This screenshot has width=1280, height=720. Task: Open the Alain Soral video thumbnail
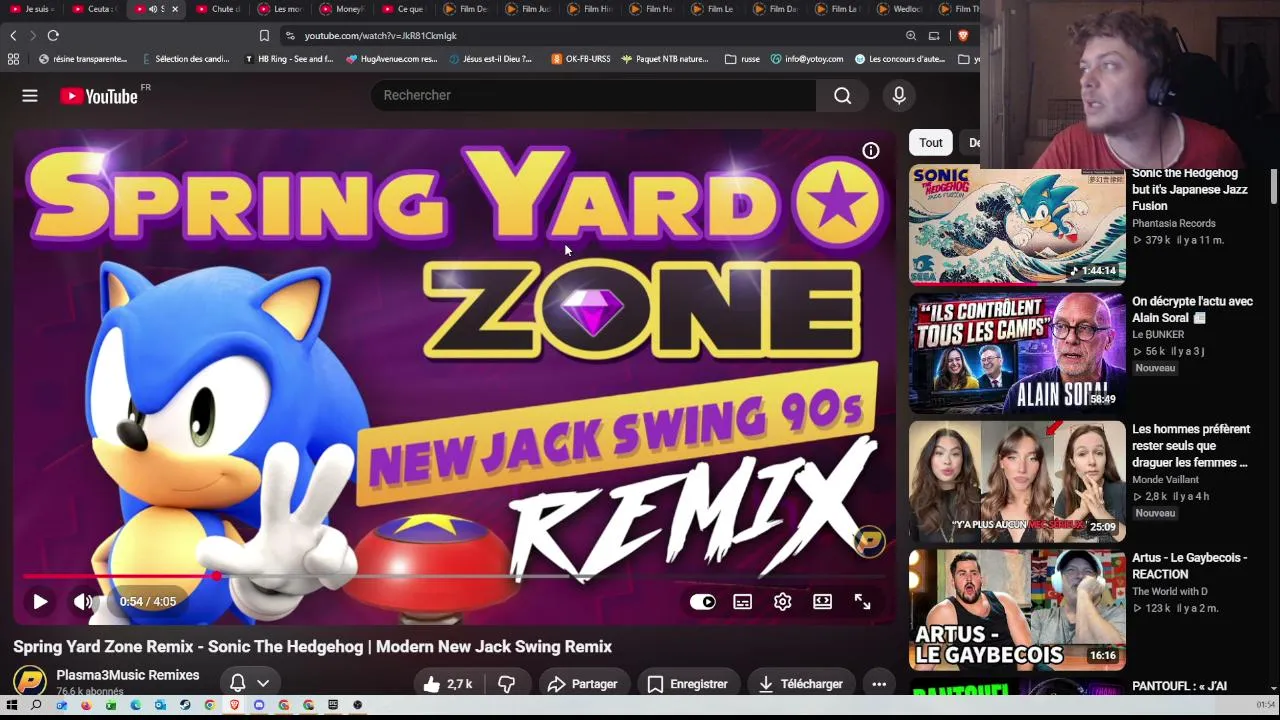1017,353
